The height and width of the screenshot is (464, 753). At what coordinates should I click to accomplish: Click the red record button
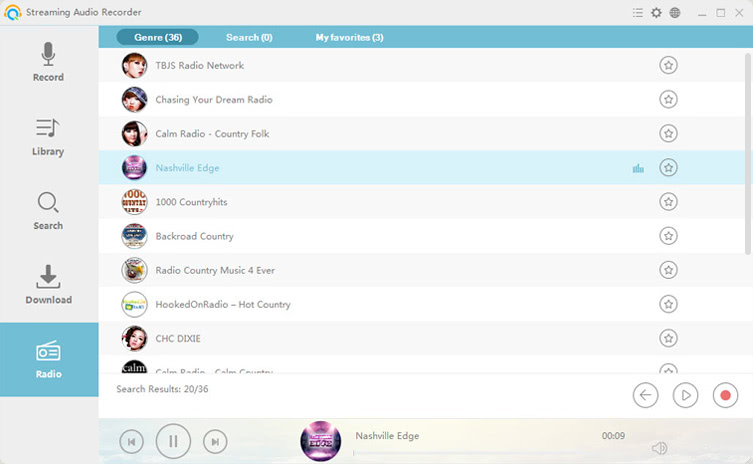pos(725,396)
